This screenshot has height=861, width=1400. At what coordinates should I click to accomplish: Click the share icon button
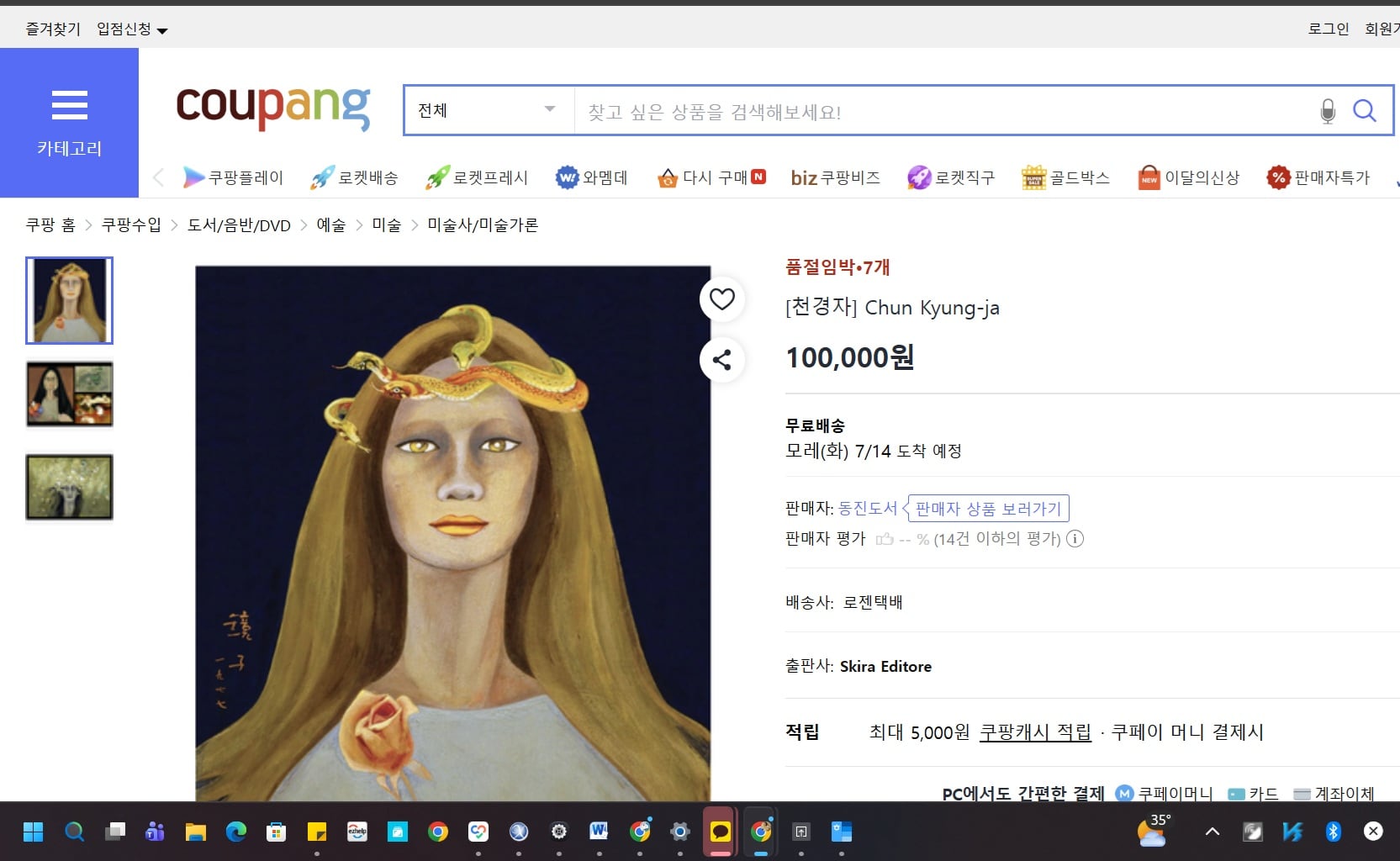(x=722, y=360)
